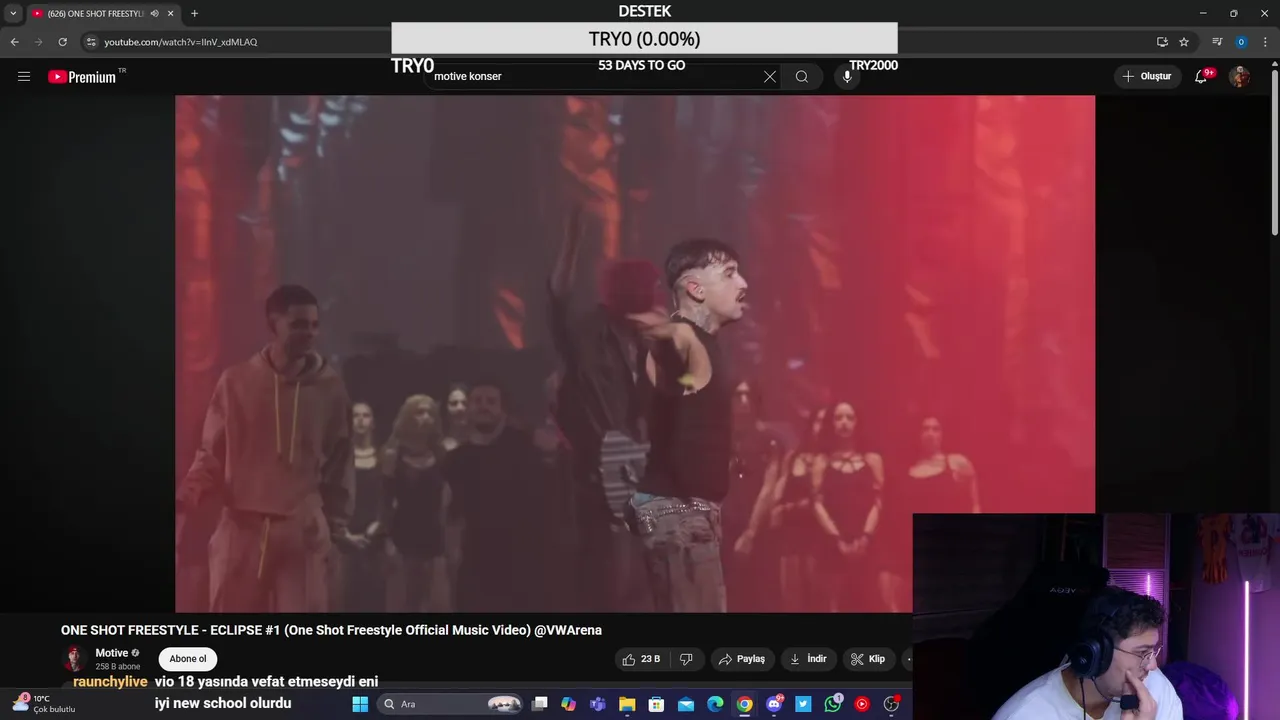1280x720 pixels.
Task: Open the Windows Start menu
Action: pos(360,704)
